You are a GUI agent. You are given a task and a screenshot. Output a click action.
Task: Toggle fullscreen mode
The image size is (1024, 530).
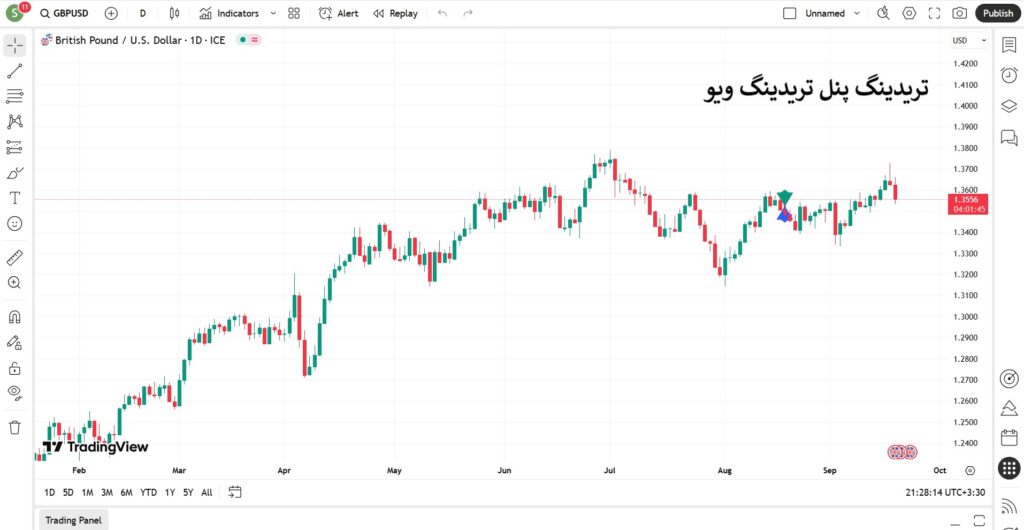pos(935,13)
